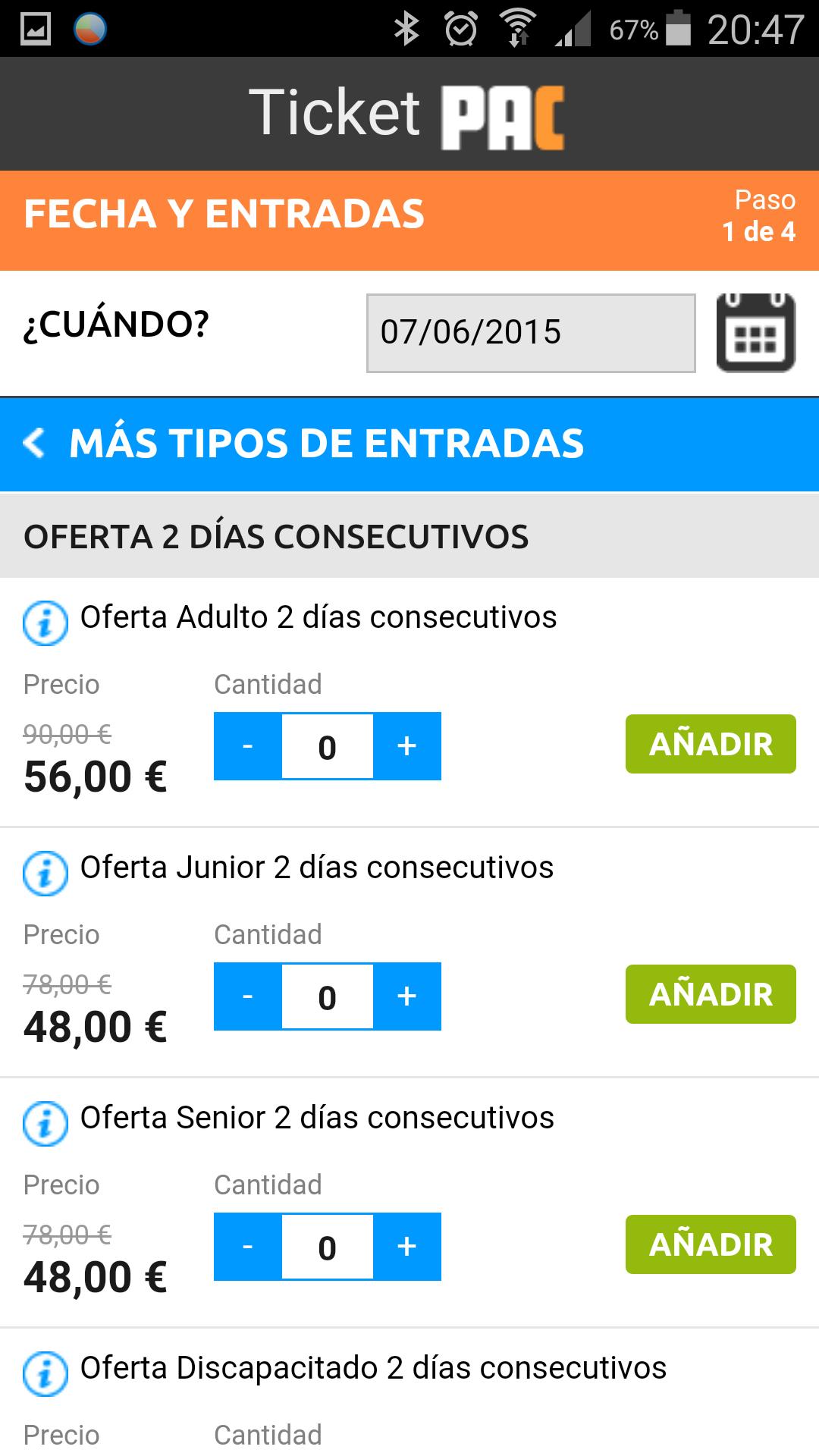Viewport: 819px width, 1456px height.
Task: Tap info icon for Oferta Adulto
Action: [x=45, y=623]
